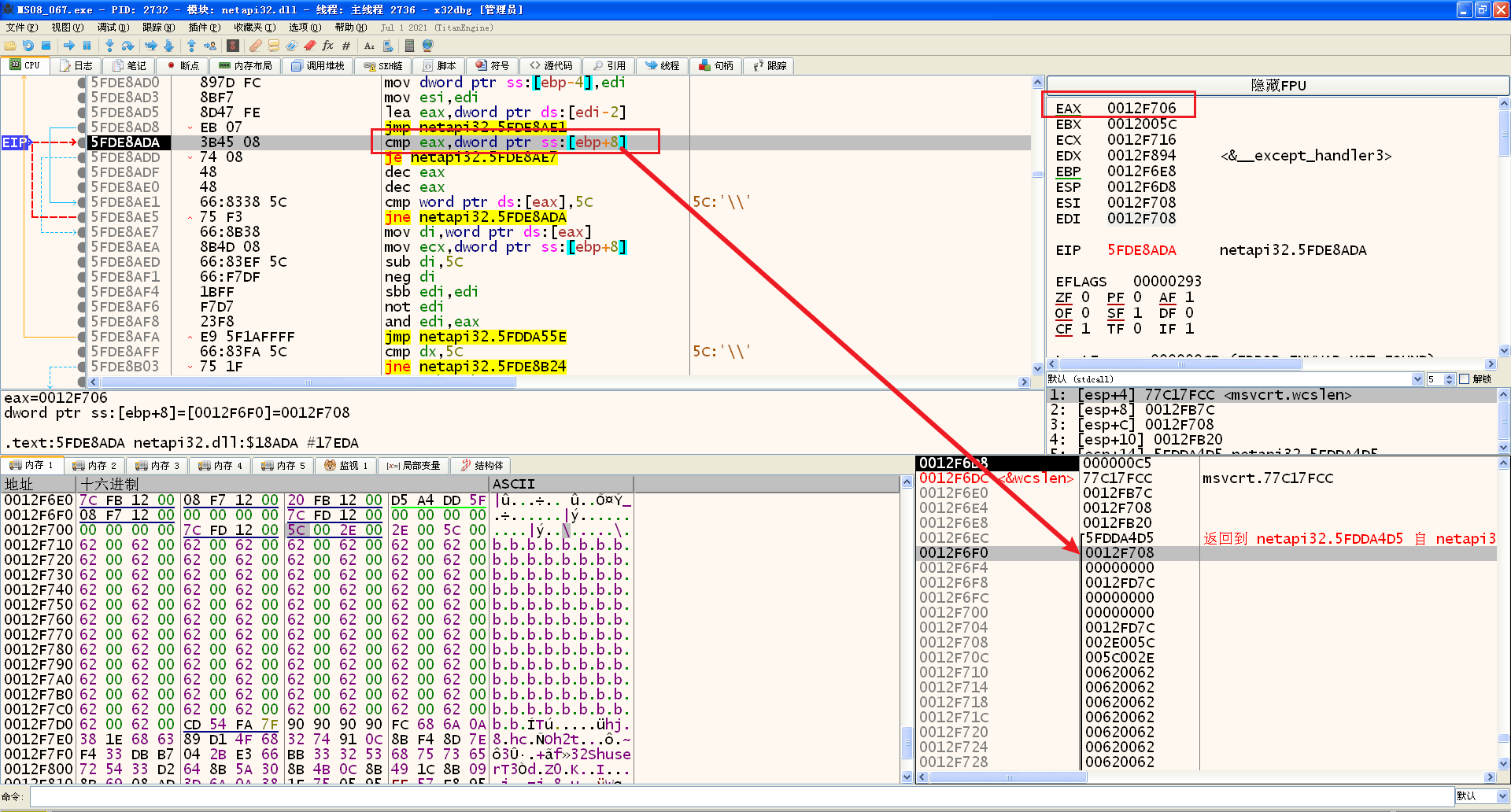Viewport: 1511px width, 812px height.
Task: Toggle breakpoint dot at 5FDE8AE7
Action: 82,232
